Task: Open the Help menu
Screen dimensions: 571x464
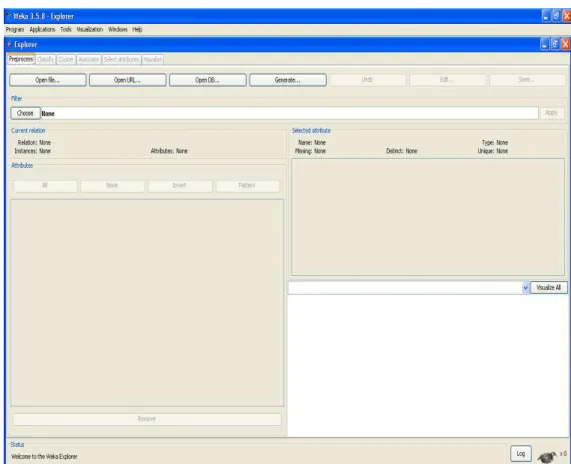Action: tap(137, 30)
